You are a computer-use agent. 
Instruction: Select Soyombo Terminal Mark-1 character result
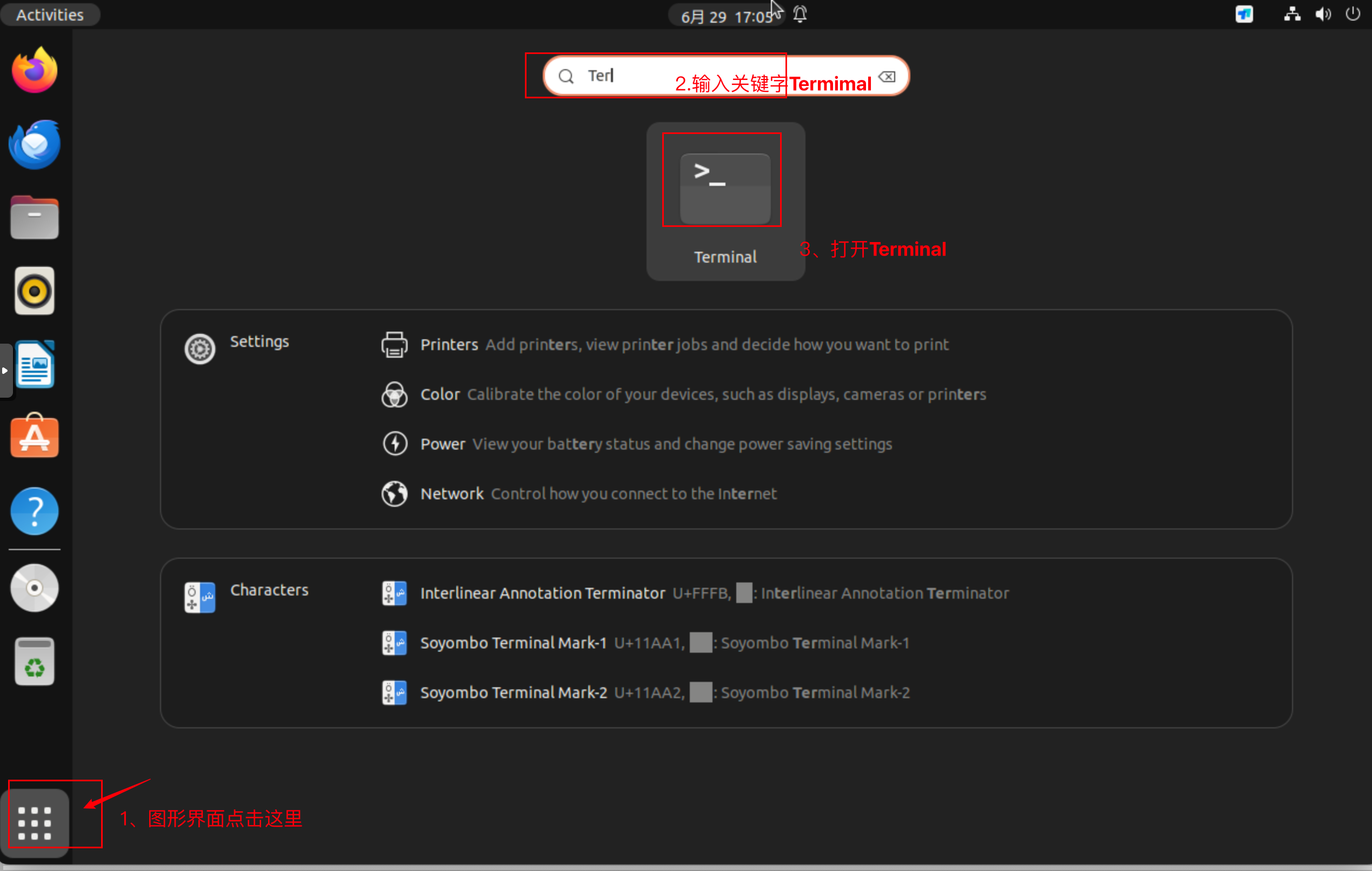[x=513, y=642]
